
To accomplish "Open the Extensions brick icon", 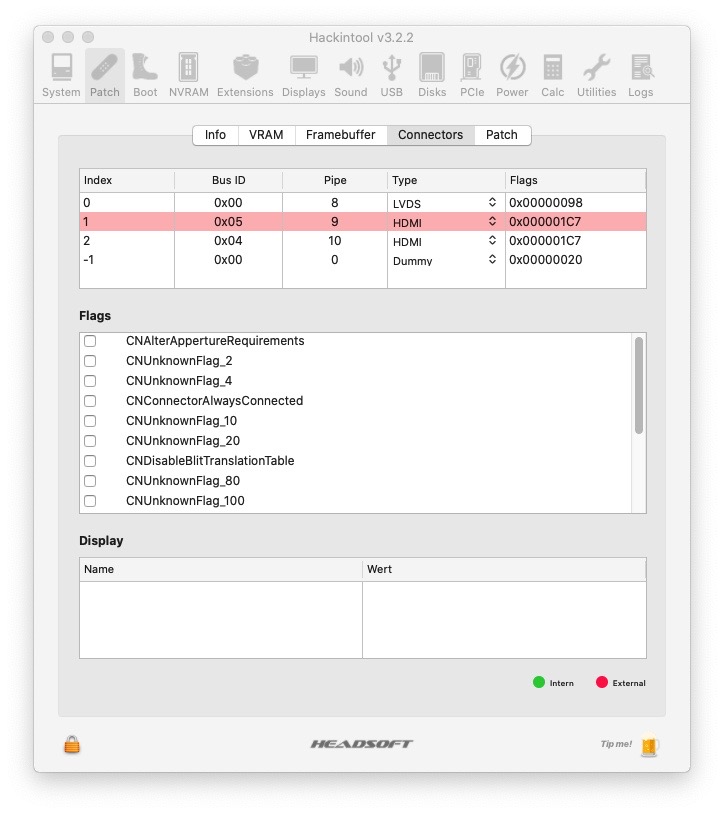I will tap(245, 67).
